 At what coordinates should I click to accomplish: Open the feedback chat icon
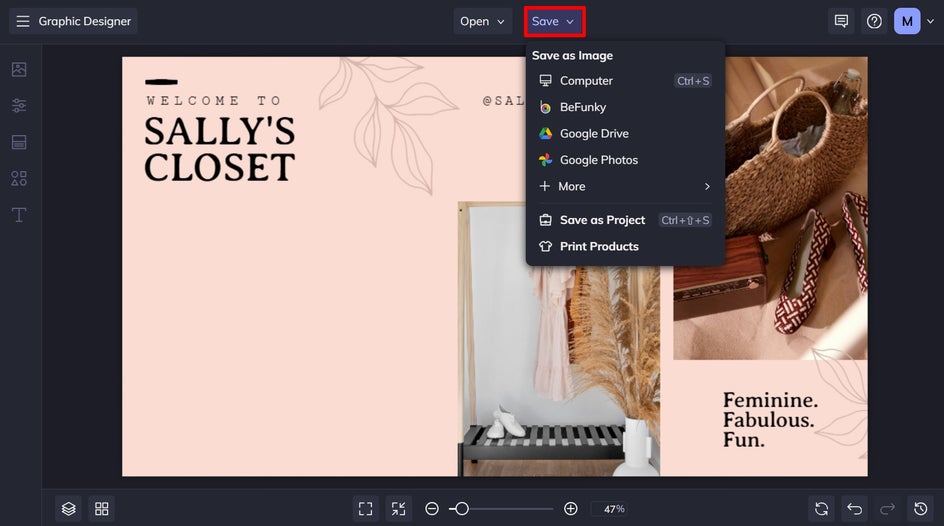pos(841,22)
